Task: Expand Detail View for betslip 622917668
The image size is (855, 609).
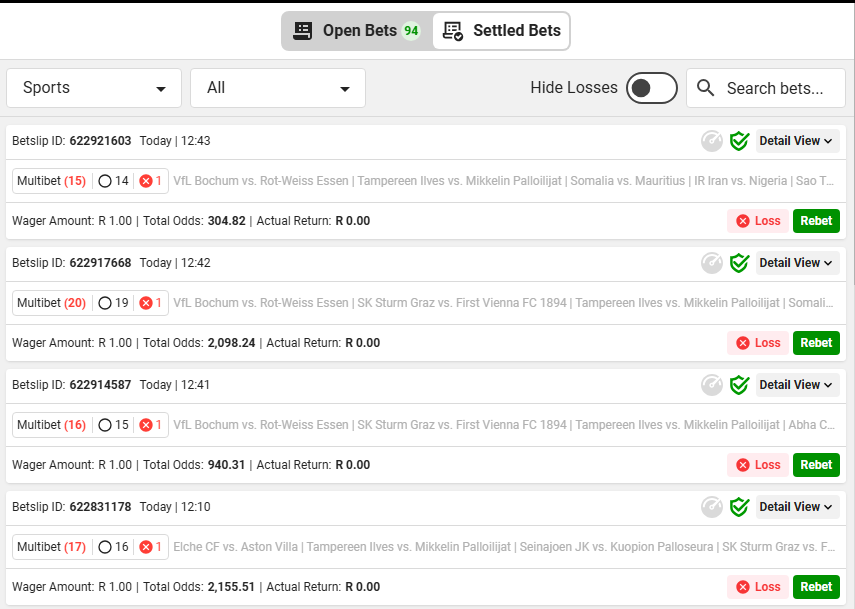Action: point(797,263)
